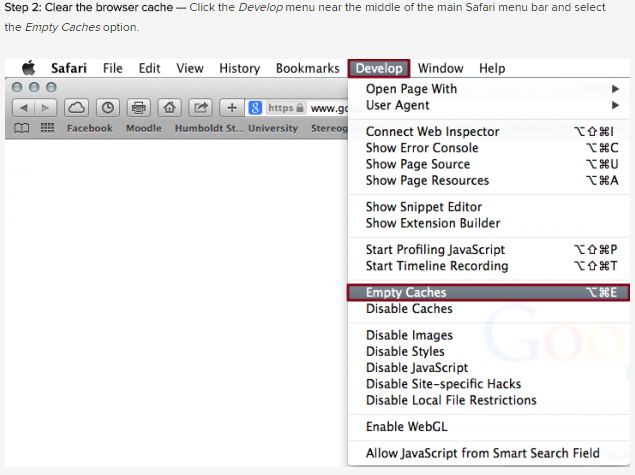Click the Develop menu
635x475 pixels.
pos(379,68)
